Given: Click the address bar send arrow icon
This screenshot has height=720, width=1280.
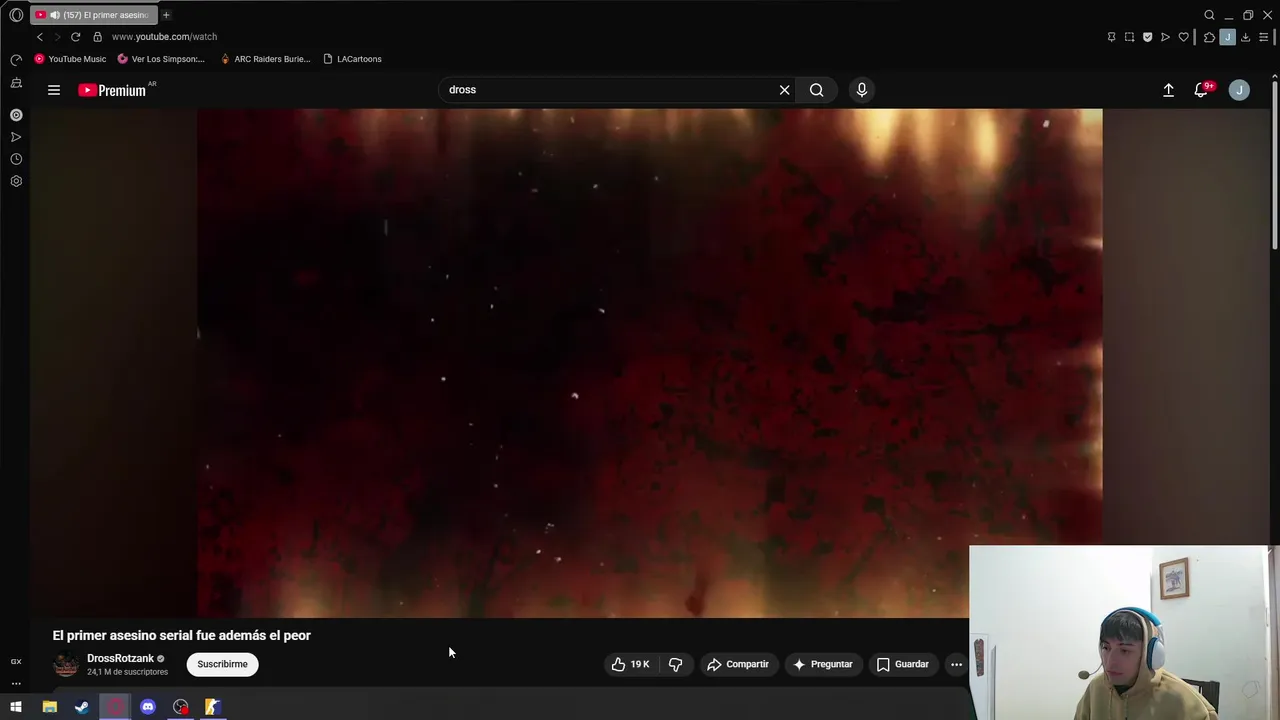Looking at the screenshot, I should click(1165, 37).
